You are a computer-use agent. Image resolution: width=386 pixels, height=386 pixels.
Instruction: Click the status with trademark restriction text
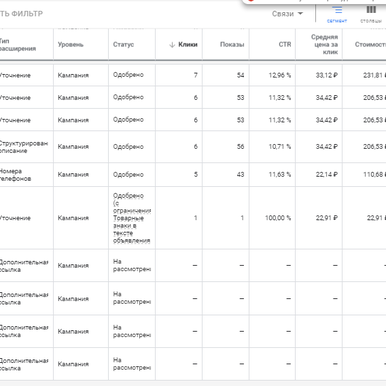pos(132,218)
